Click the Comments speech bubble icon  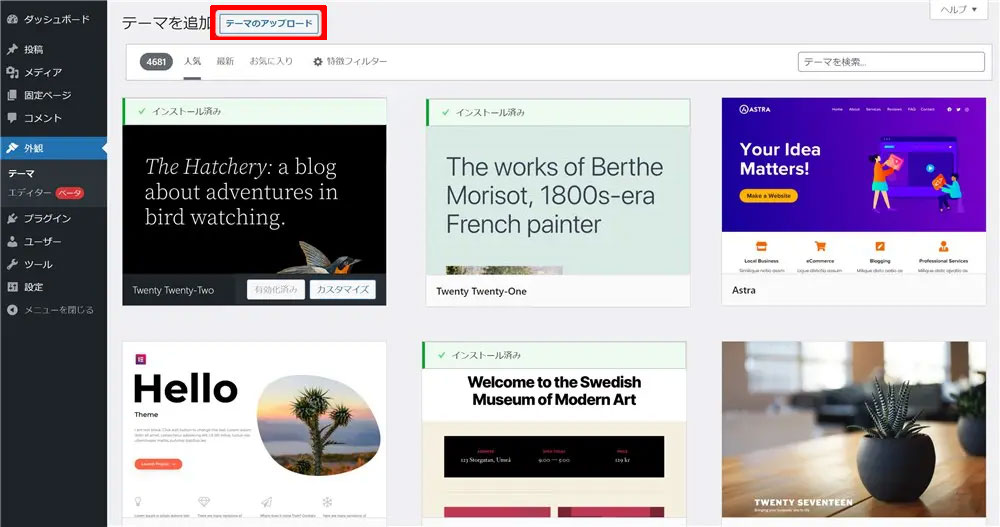[12, 118]
